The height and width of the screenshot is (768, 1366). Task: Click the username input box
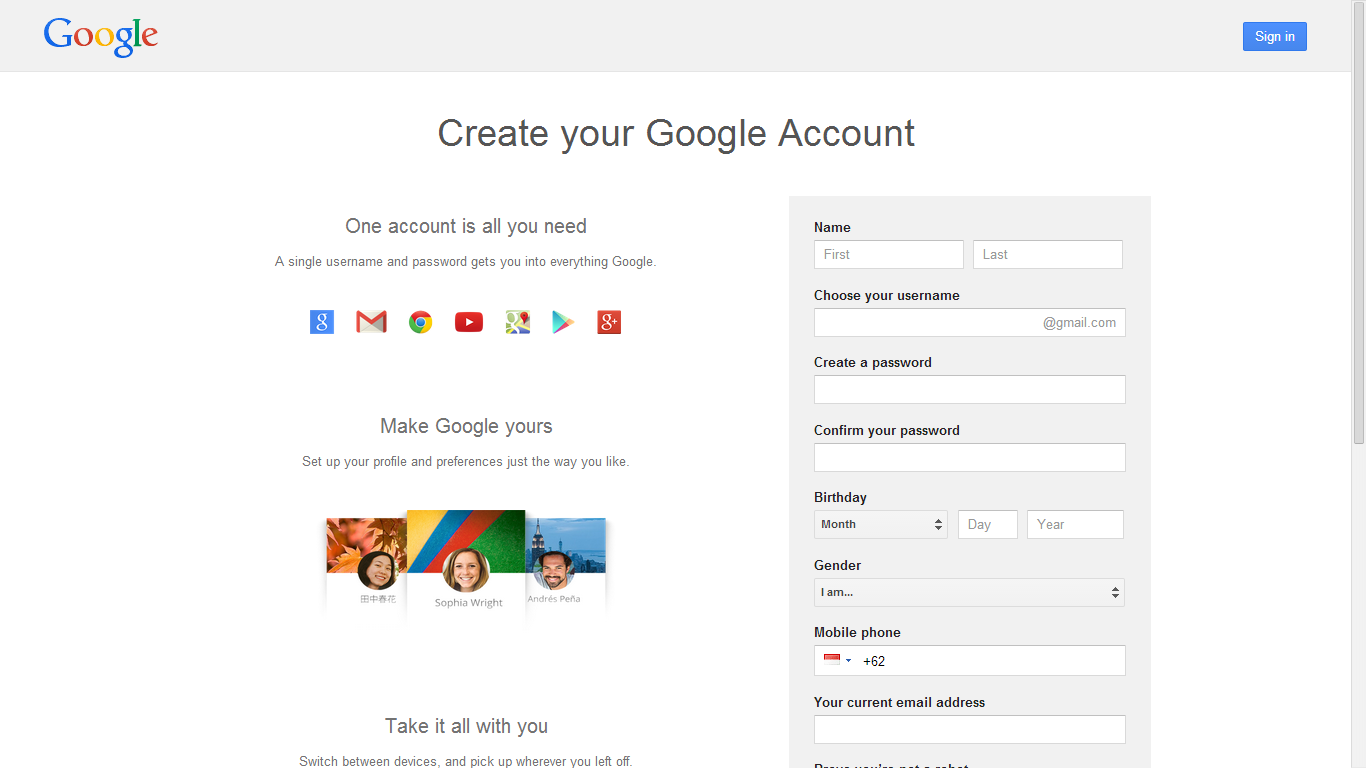(x=925, y=322)
